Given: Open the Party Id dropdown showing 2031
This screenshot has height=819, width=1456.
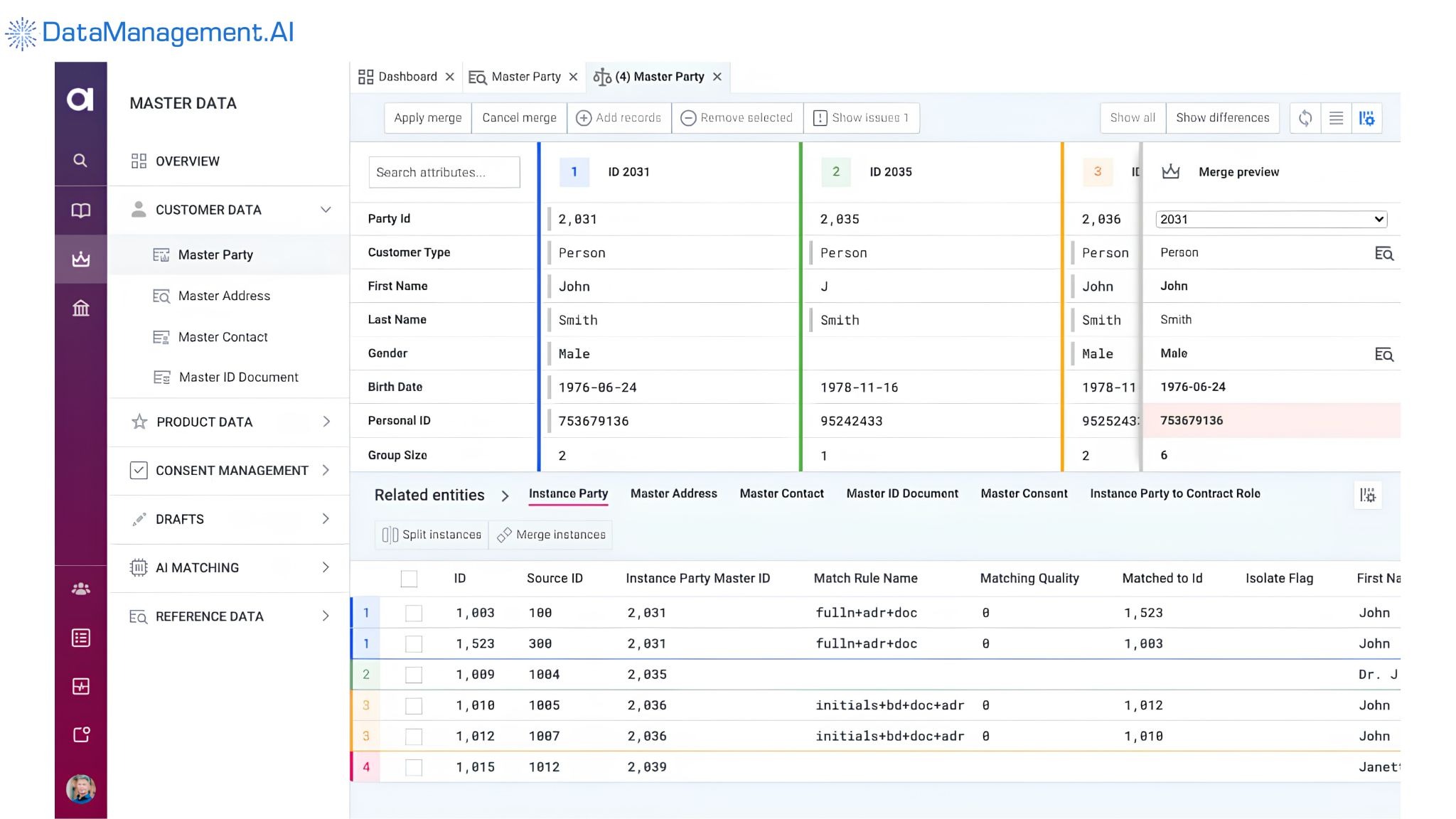Looking at the screenshot, I should pyautogui.click(x=1271, y=220).
